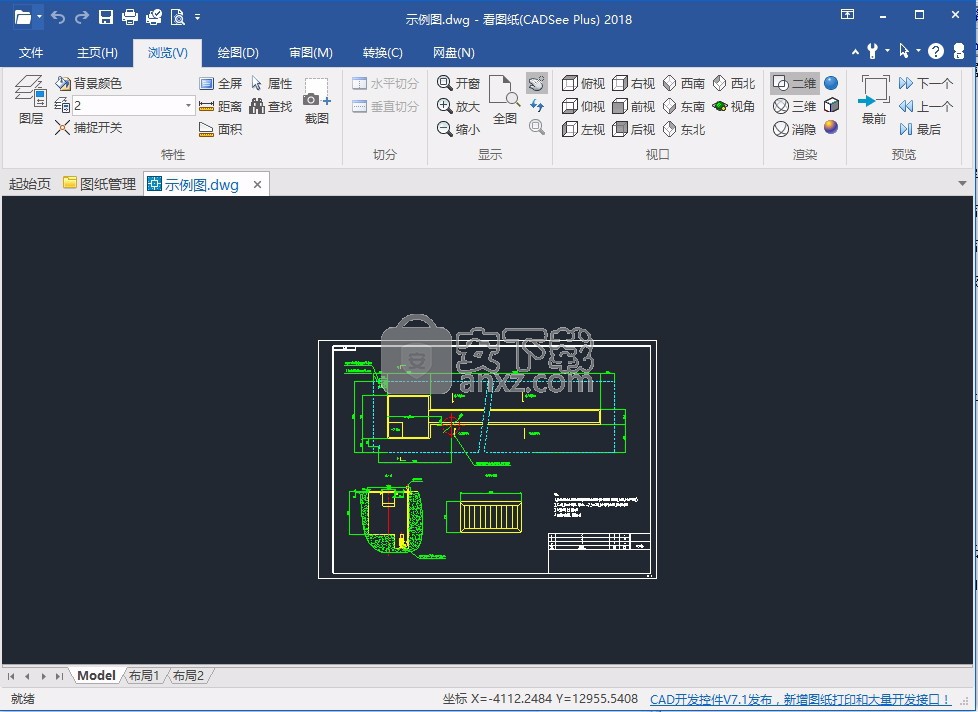Select the 布局1 layout tab

click(144, 675)
